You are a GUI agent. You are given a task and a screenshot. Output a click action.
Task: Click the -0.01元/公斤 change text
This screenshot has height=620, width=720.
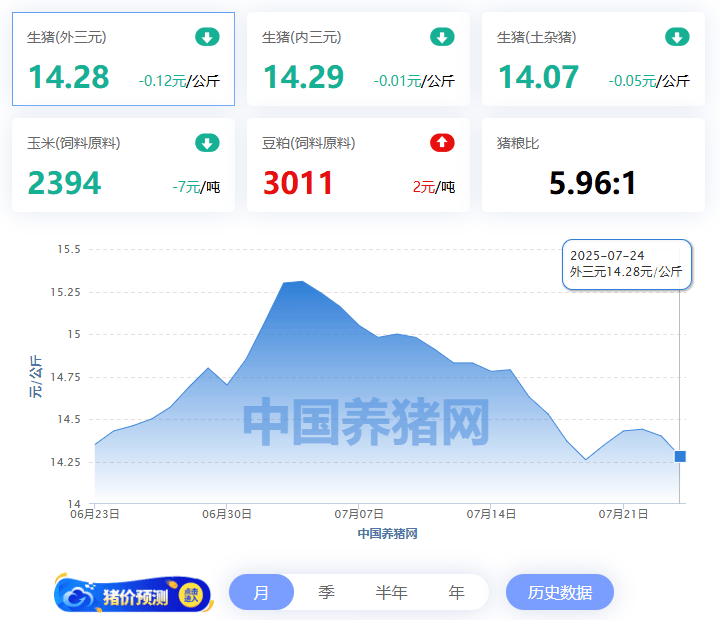(x=414, y=81)
